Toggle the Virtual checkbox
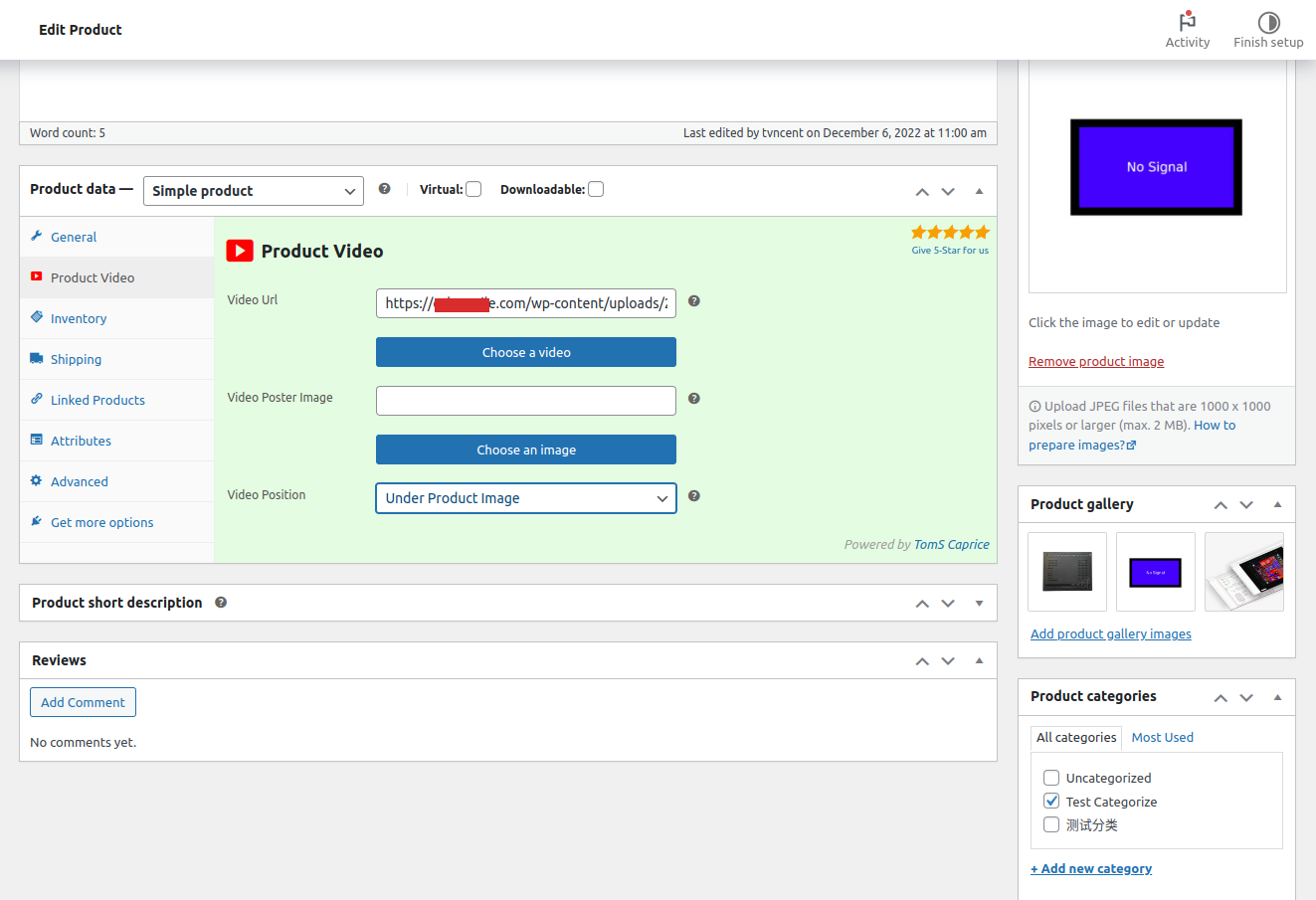The width and height of the screenshot is (1316, 900). 473,189
